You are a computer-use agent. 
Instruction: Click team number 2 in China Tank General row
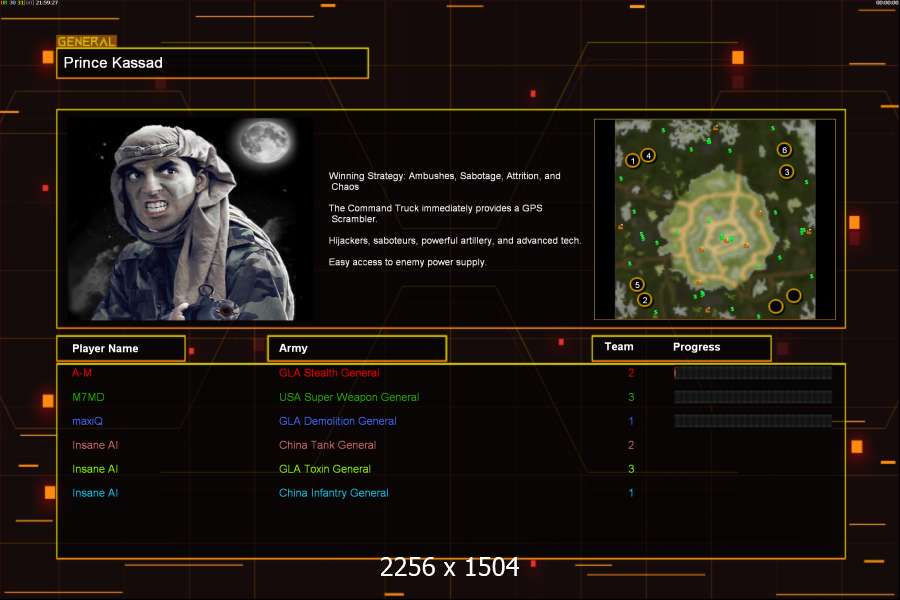(x=631, y=445)
